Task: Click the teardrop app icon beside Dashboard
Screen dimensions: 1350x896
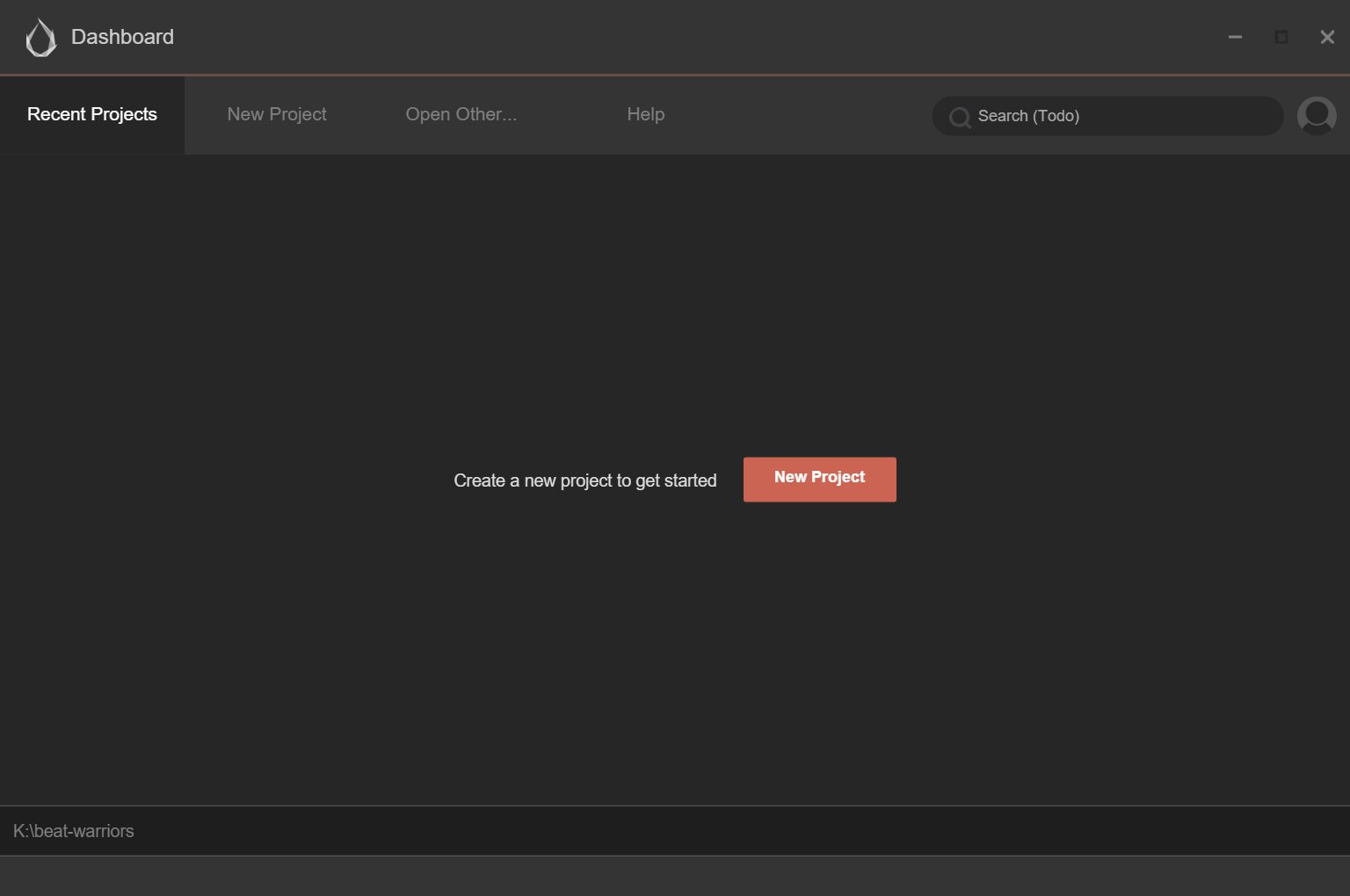Action: [x=40, y=38]
